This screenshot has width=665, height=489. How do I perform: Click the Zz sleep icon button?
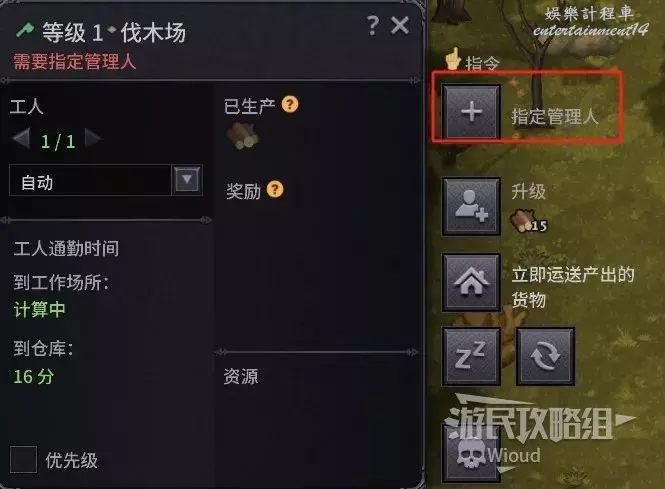tap(471, 356)
